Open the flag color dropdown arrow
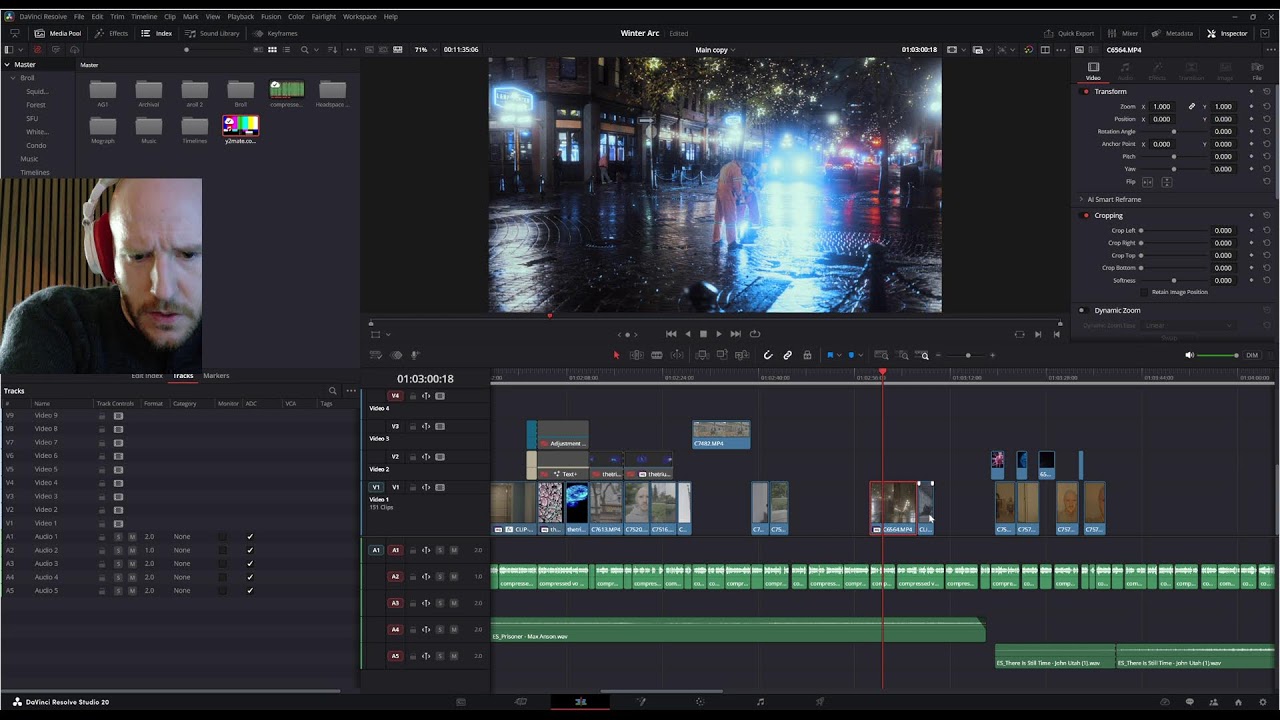This screenshot has height=720, width=1280. click(x=839, y=355)
